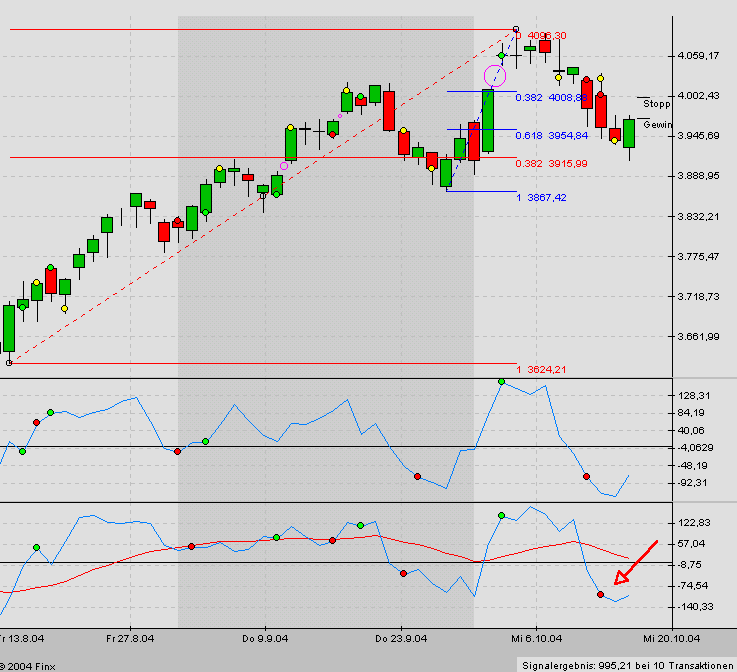Image resolution: width=737 pixels, height=672 pixels.
Task: Click the date label Mi 6.10.04
Action: coord(536,639)
